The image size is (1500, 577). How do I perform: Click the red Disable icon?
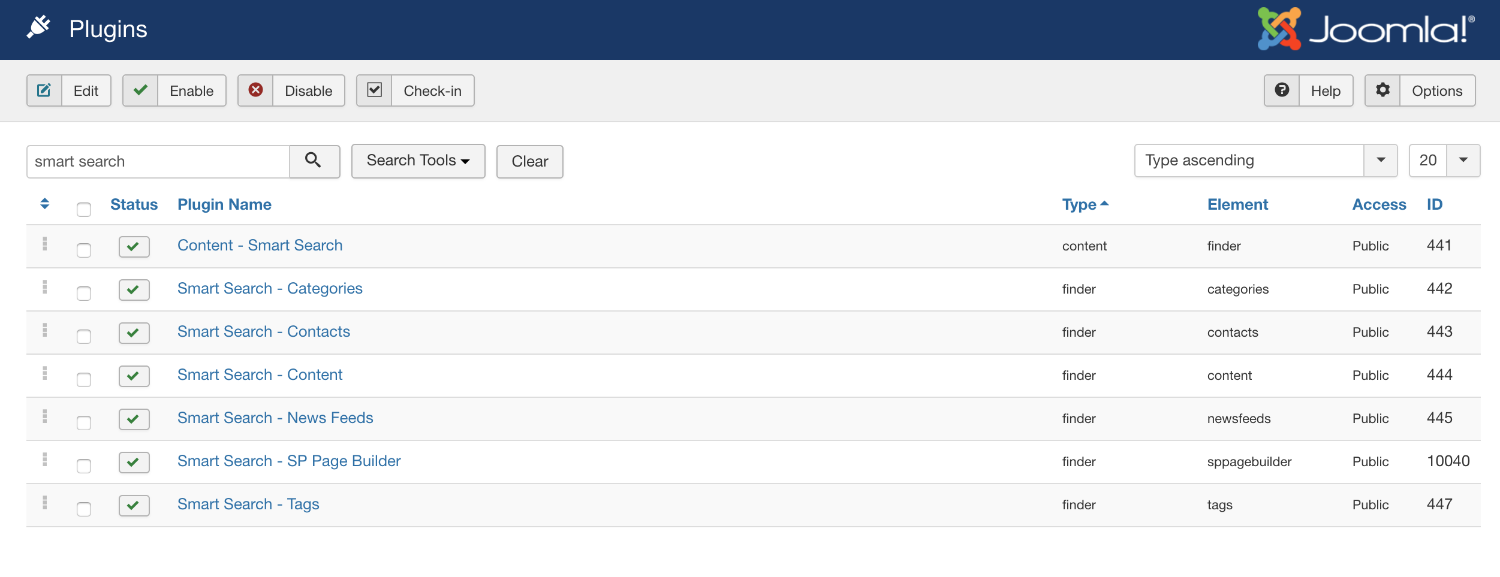coord(256,90)
